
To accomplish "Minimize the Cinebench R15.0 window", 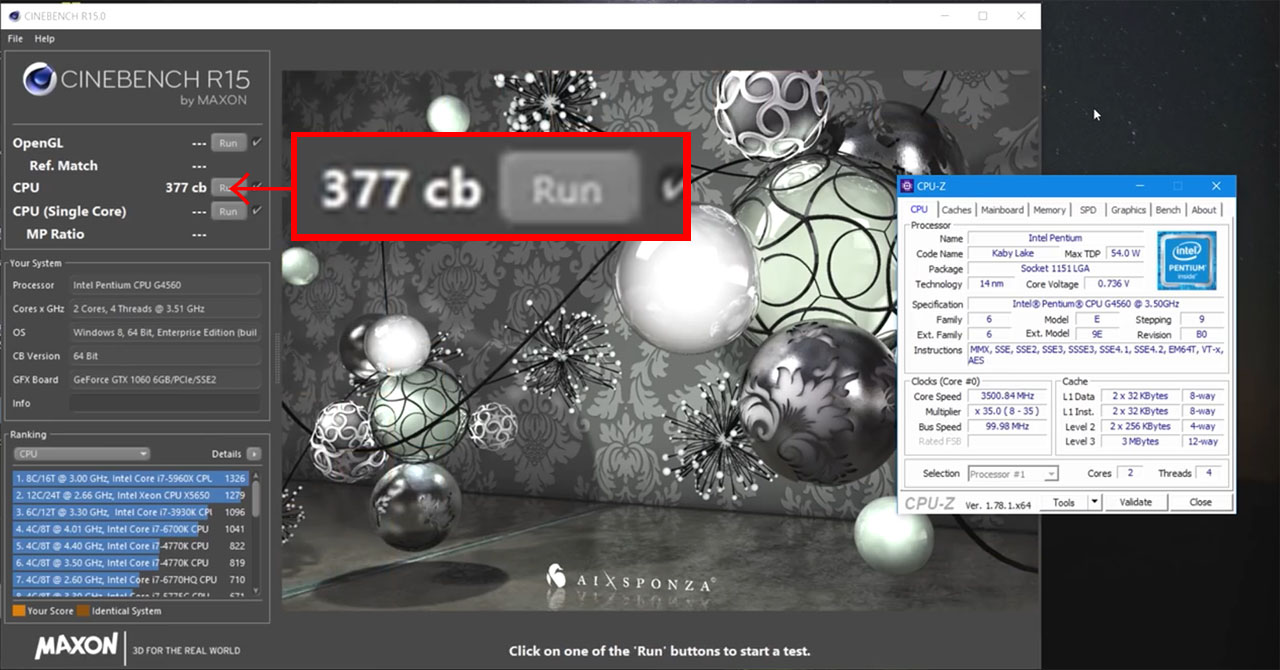I will point(944,16).
